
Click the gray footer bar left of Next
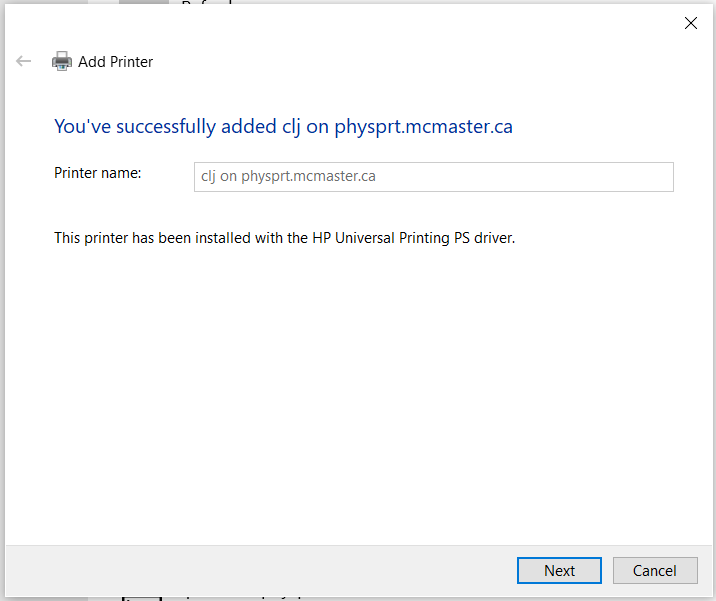point(250,571)
